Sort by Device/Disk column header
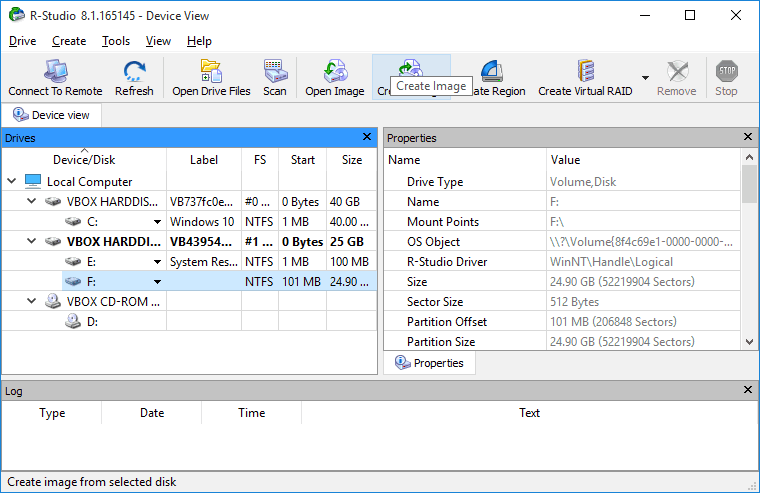The image size is (760, 493). coord(84,159)
